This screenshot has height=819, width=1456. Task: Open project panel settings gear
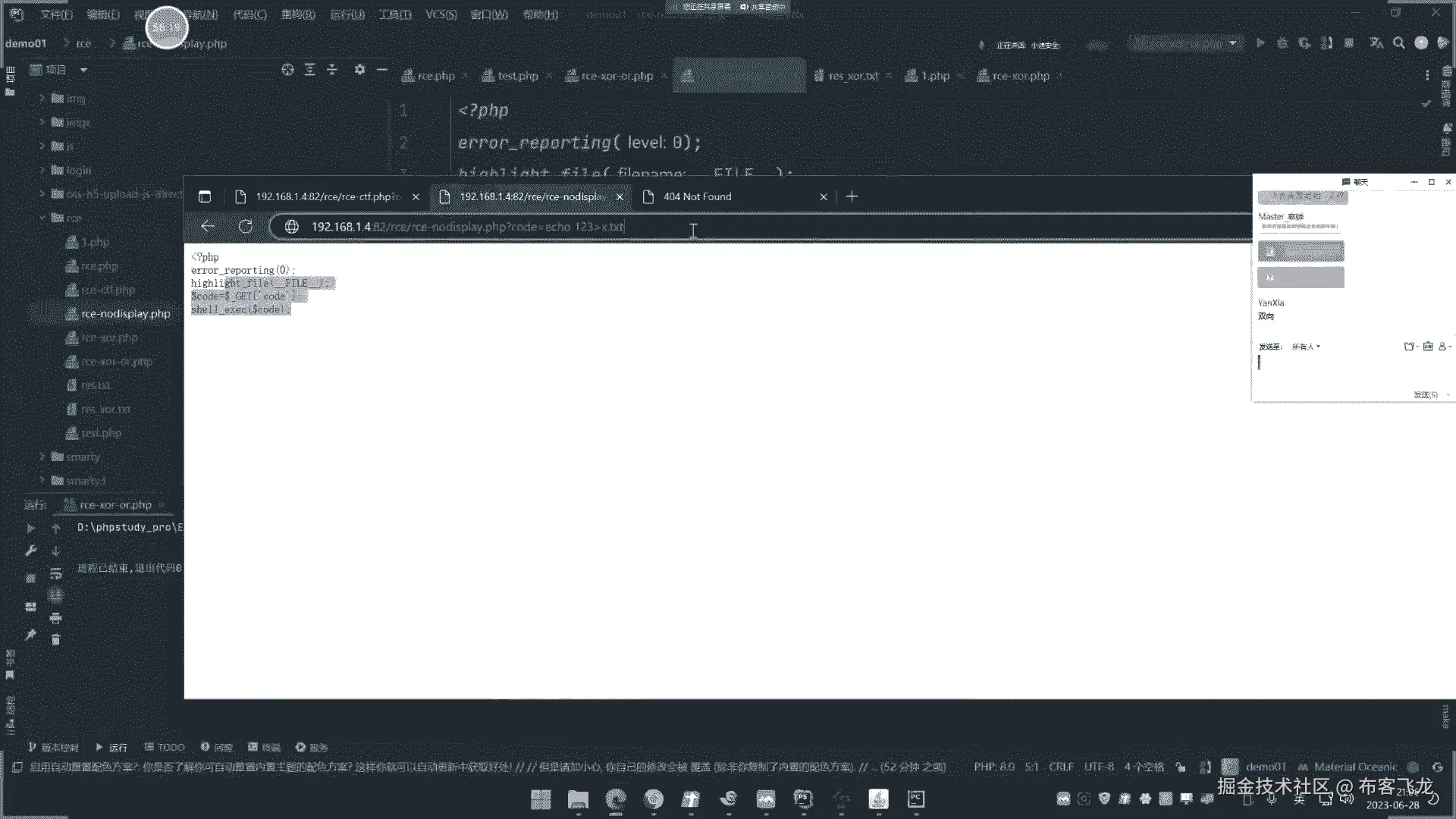click(x=359, y=70)
